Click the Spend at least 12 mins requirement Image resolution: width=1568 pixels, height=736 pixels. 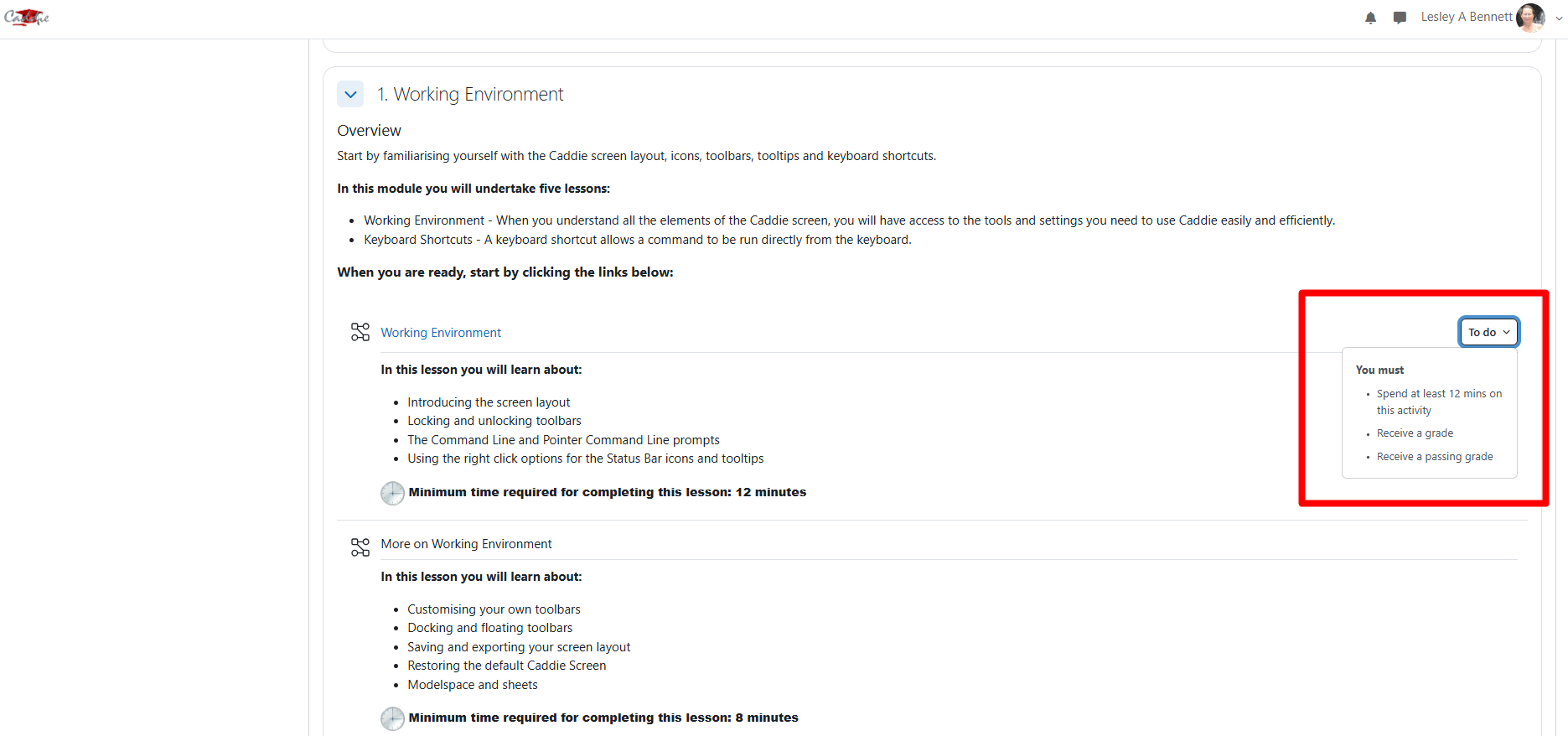[x=1438, y=402]
